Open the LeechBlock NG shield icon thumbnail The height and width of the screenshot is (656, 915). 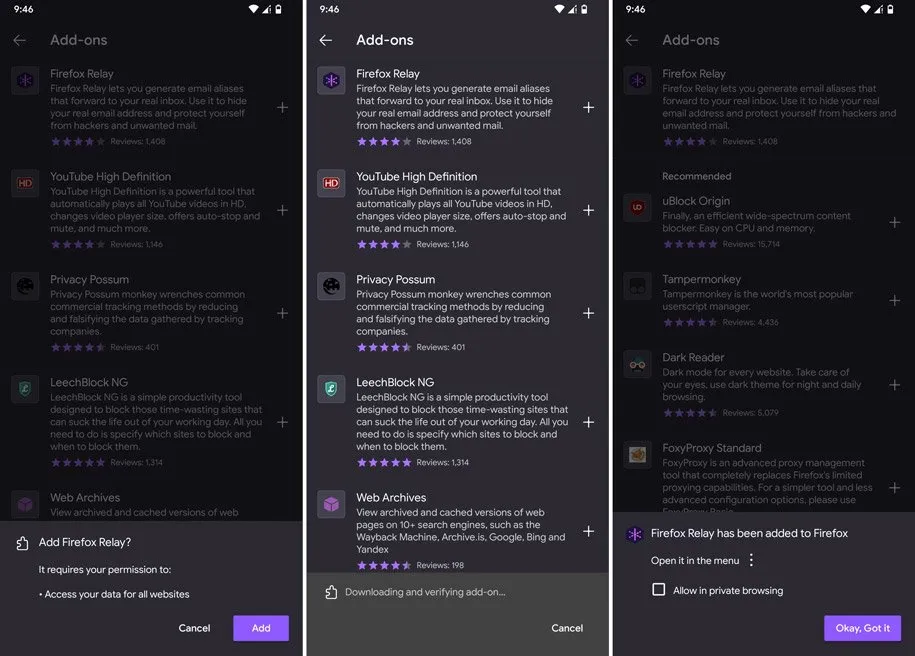click(x=331, y=389)
